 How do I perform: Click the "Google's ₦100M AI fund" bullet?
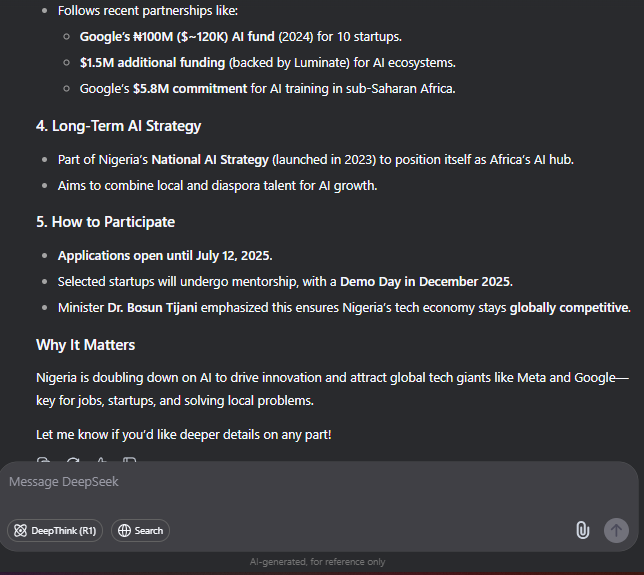pyautogui.click(x=240, y=37)
